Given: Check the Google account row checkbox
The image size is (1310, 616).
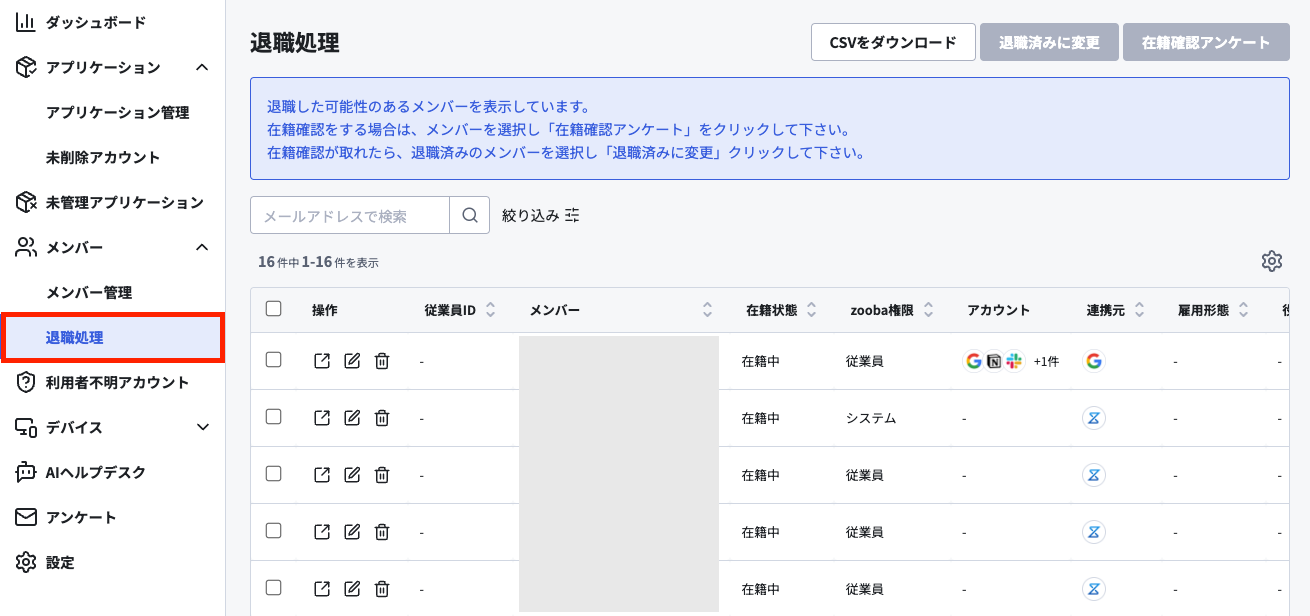Looking at the screenshot, I should click(x=273, y=360).
